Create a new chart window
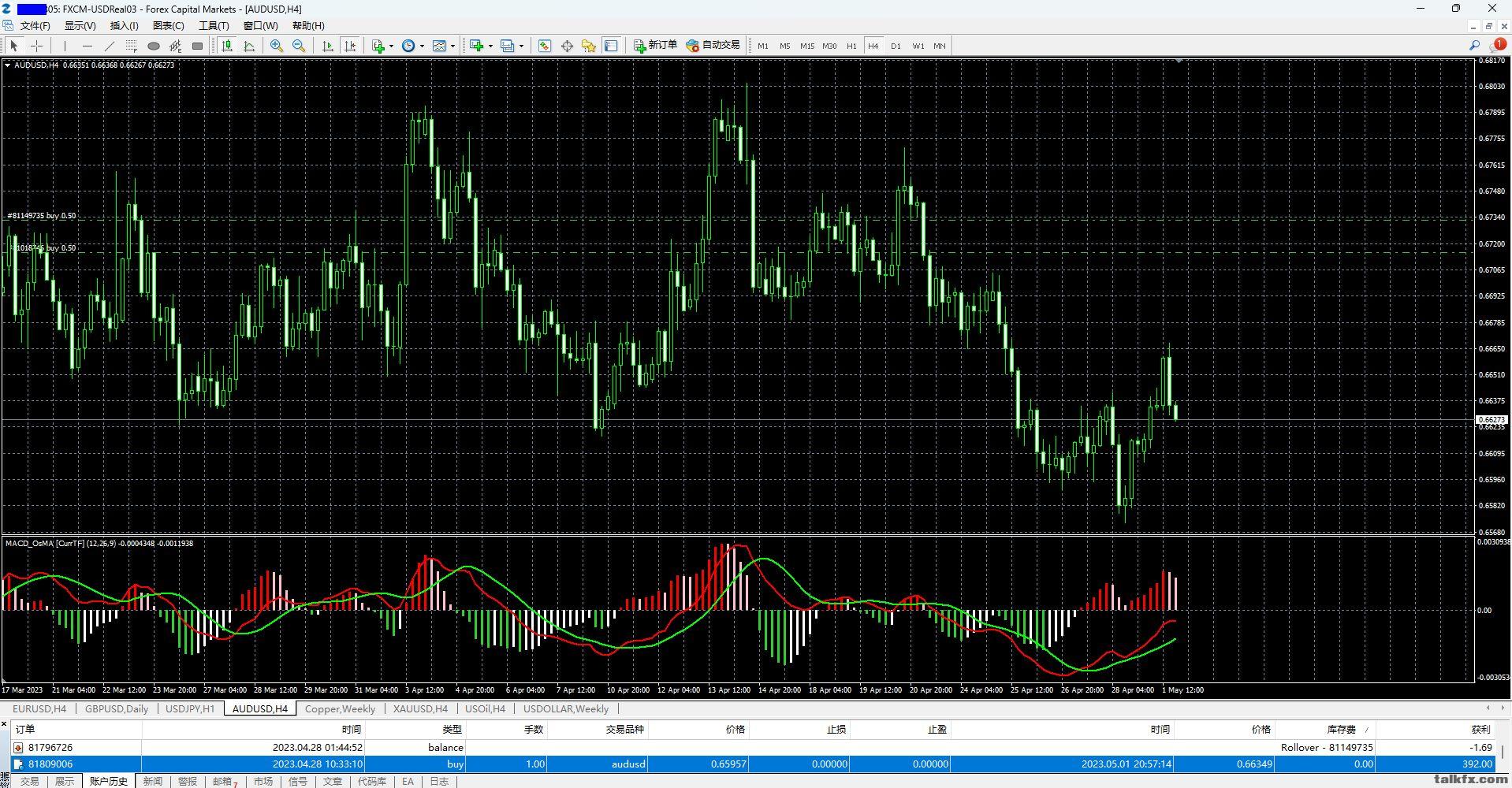Image resolution: width=1512 pixels, height=788 pixels. point(476,46)
